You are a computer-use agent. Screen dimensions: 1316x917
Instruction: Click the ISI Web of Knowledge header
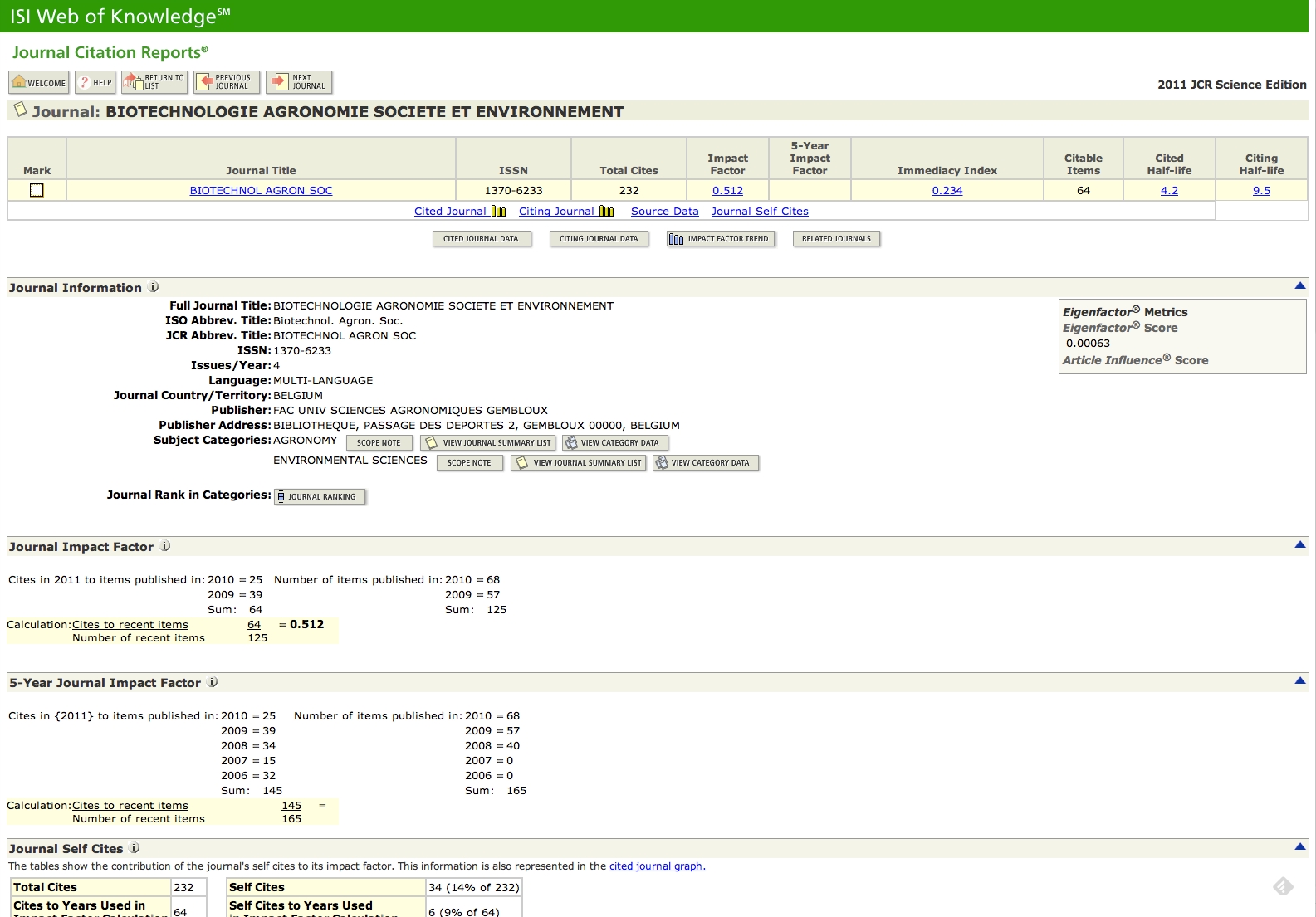coord(120,16)
